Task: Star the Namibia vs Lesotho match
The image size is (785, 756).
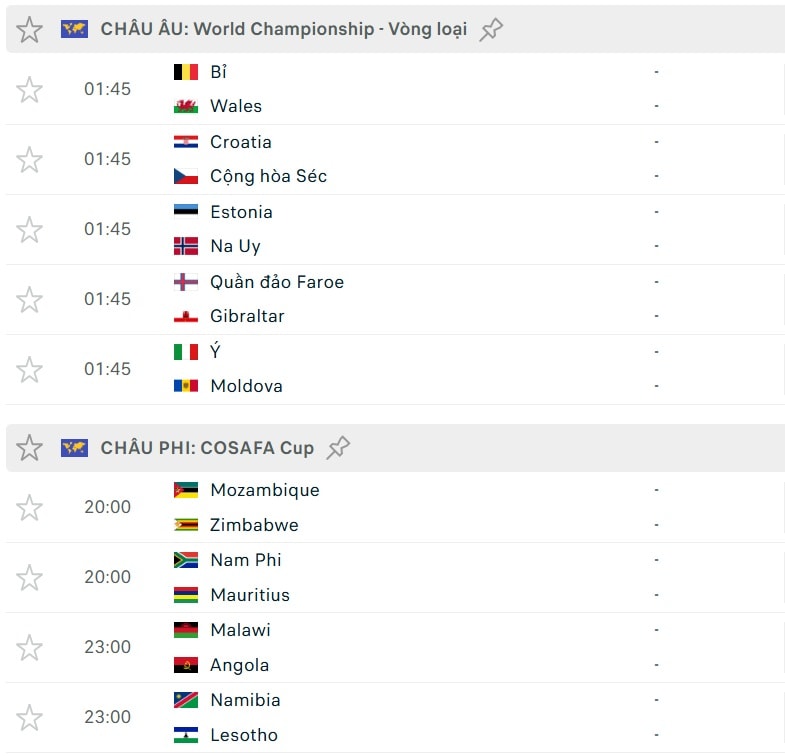Action: click(29, 718)
